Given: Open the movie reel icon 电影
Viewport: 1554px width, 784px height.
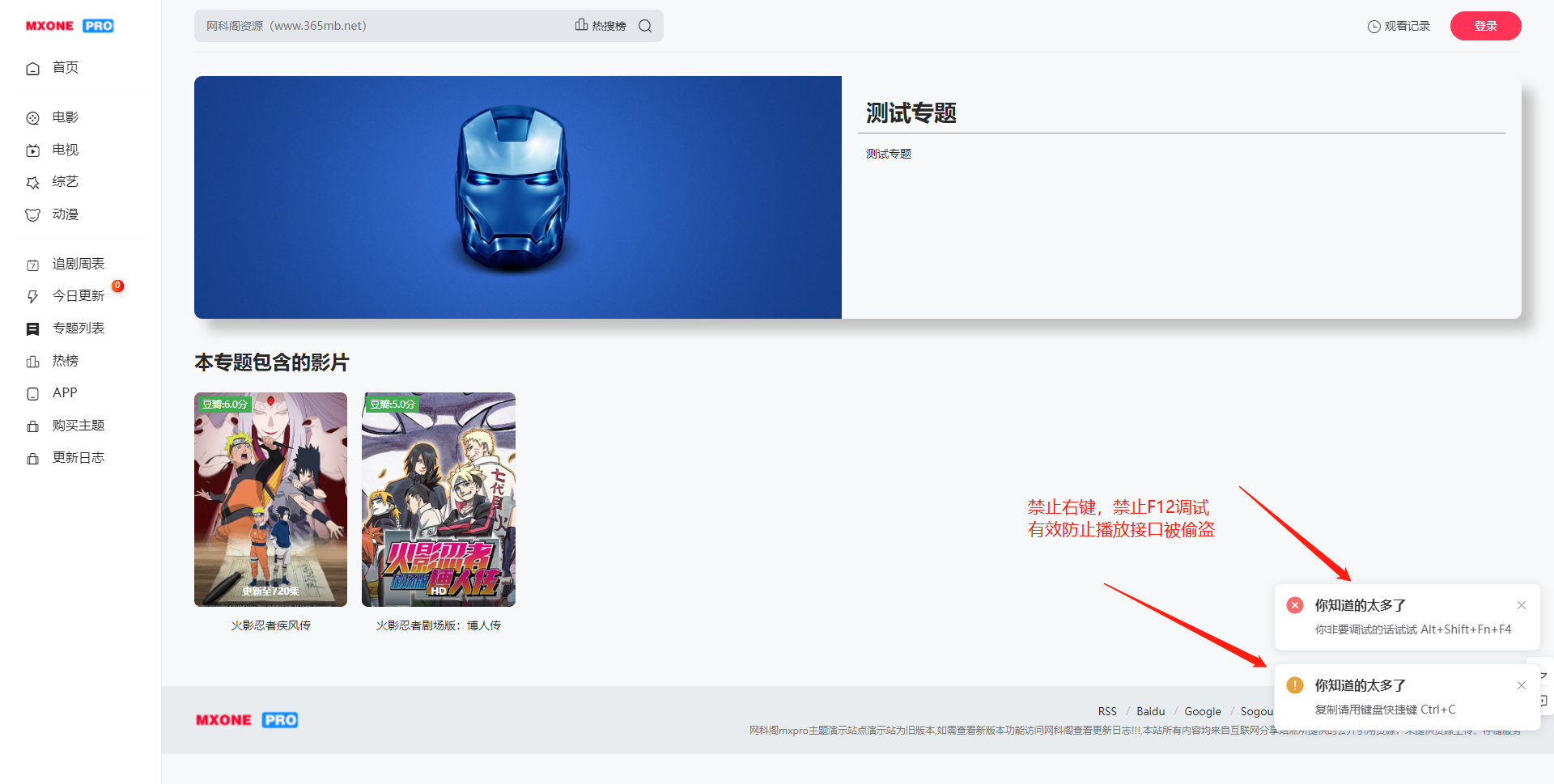Looking at the screenshot, I should click(33, 118).
